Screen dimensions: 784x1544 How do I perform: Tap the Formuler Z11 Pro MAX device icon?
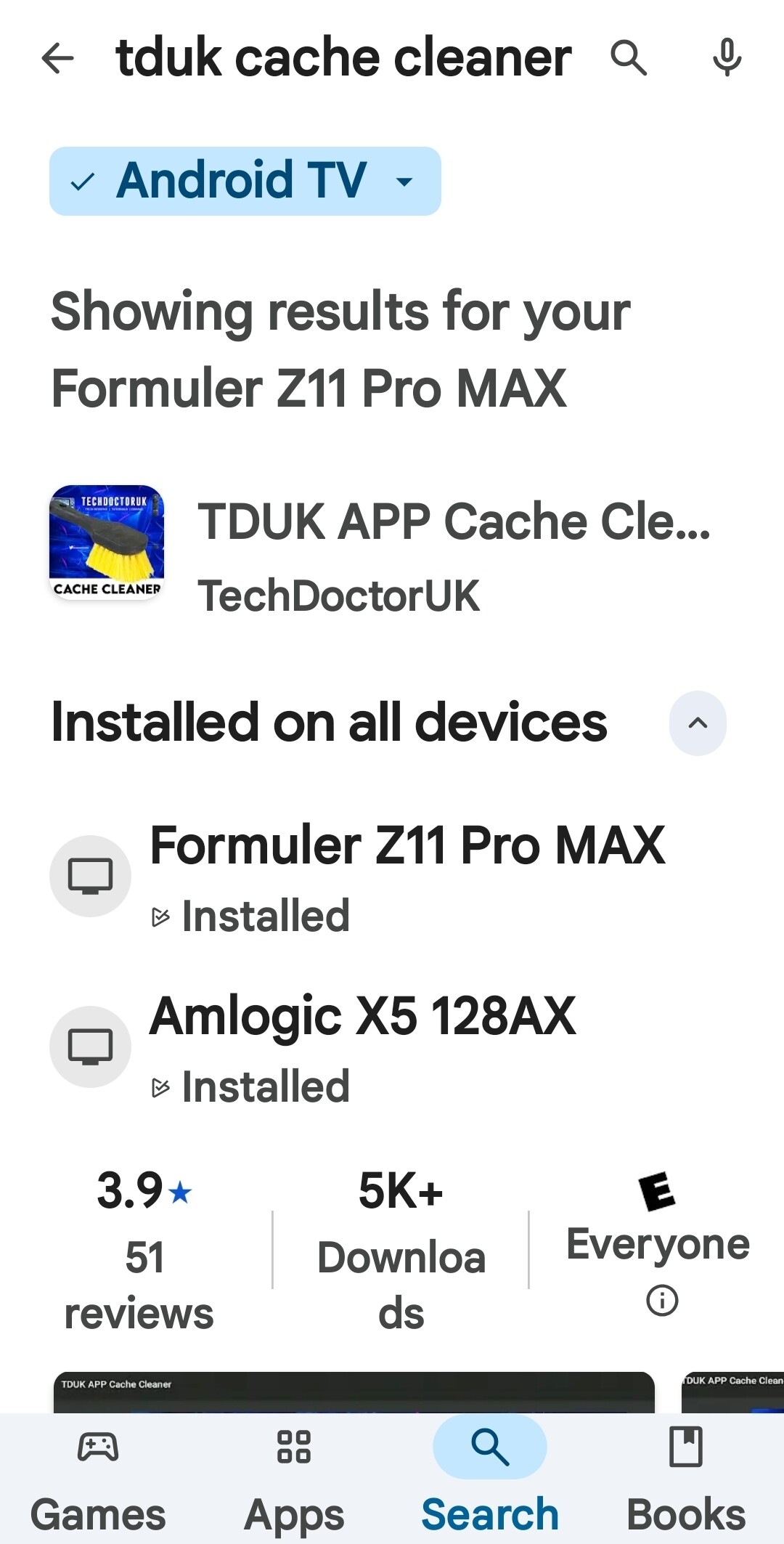[x=90, y=876]
